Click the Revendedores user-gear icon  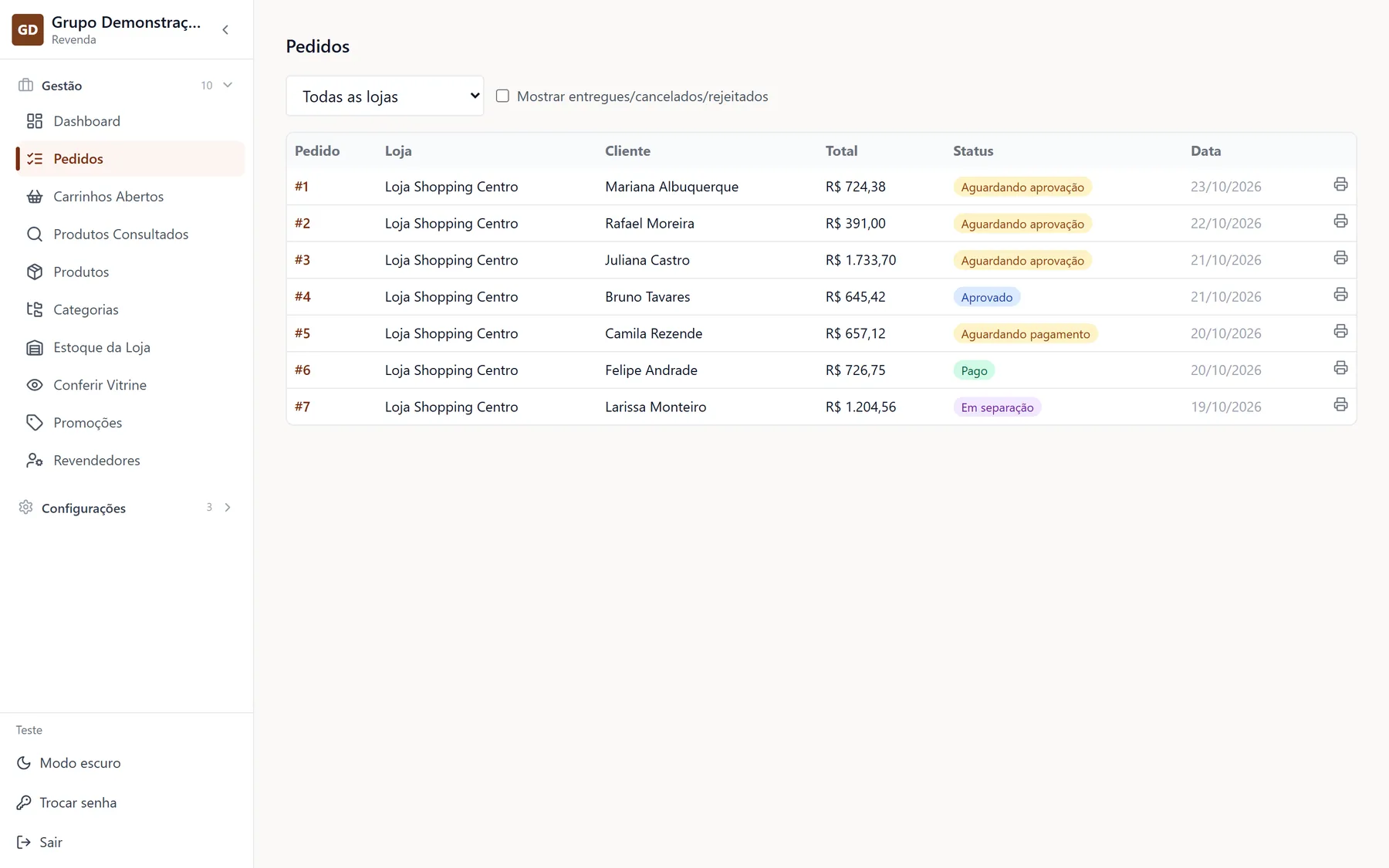point(35,461)
